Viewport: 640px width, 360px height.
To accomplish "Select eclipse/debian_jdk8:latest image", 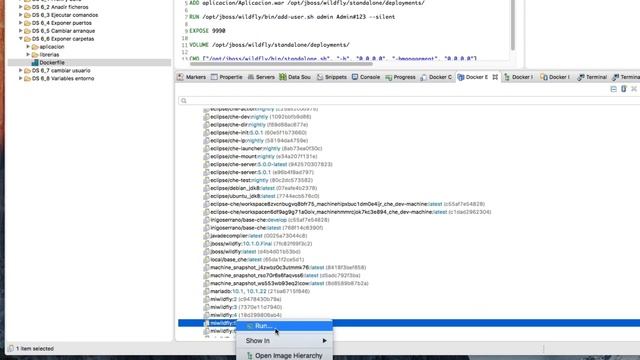I will [x=263, y=188].
